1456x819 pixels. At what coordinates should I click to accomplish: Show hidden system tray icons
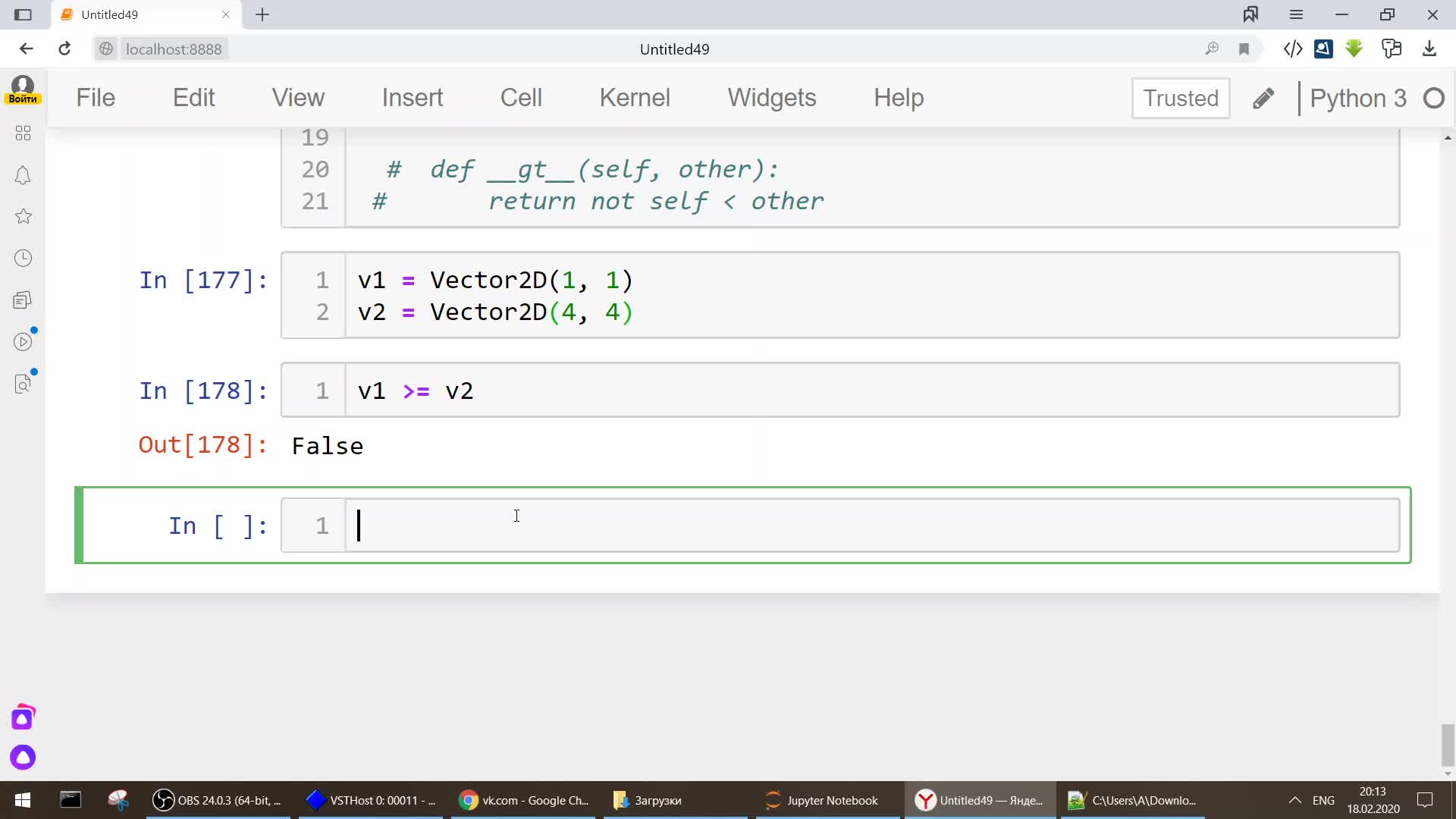[1295, 800]
